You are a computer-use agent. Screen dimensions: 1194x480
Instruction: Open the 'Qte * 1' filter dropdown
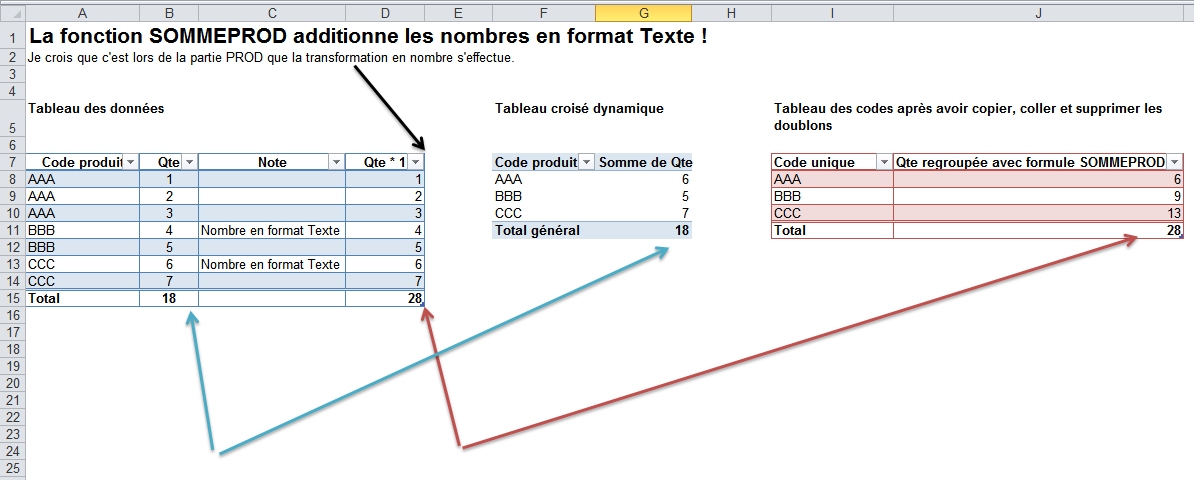pyautogui.click(x=415, y=162)
